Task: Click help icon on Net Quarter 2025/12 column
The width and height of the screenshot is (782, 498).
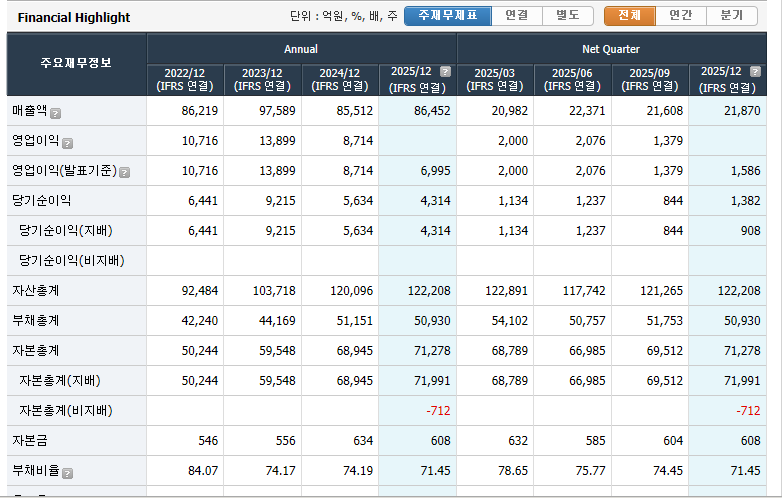Action: coord(755,72)
